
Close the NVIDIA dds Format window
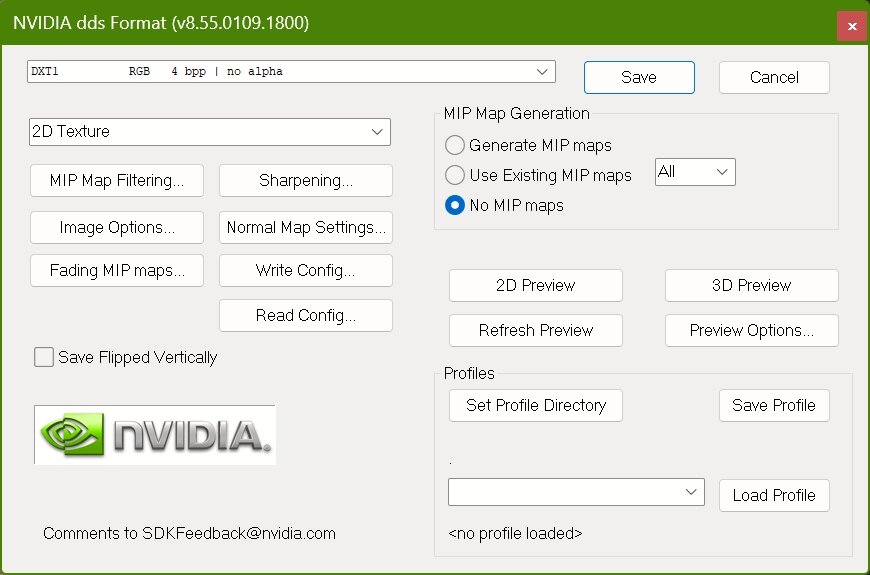[x=852, y=26]
